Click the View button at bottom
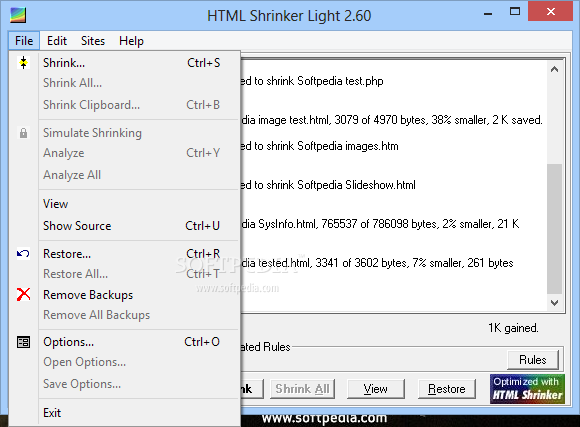The width and height of the screenshot is (580, 427). tap(375, 389)
